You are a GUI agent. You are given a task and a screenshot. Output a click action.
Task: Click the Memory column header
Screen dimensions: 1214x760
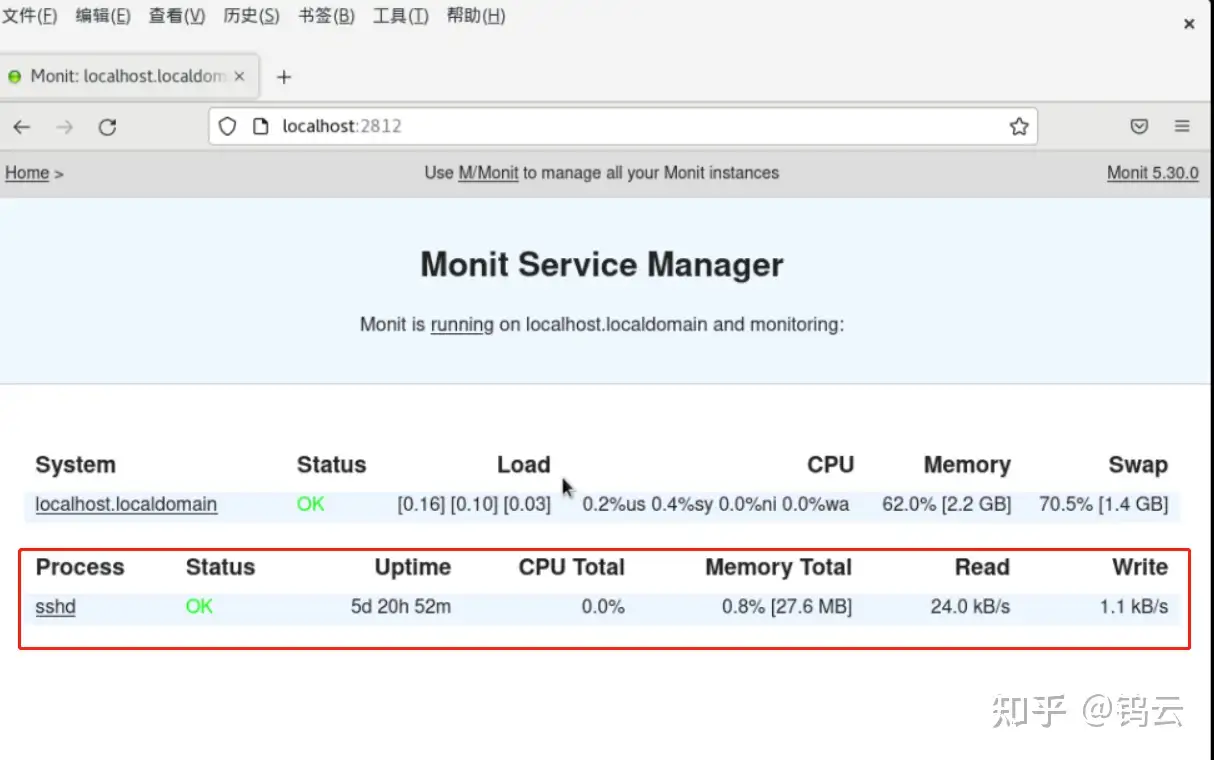coord(967,465)
